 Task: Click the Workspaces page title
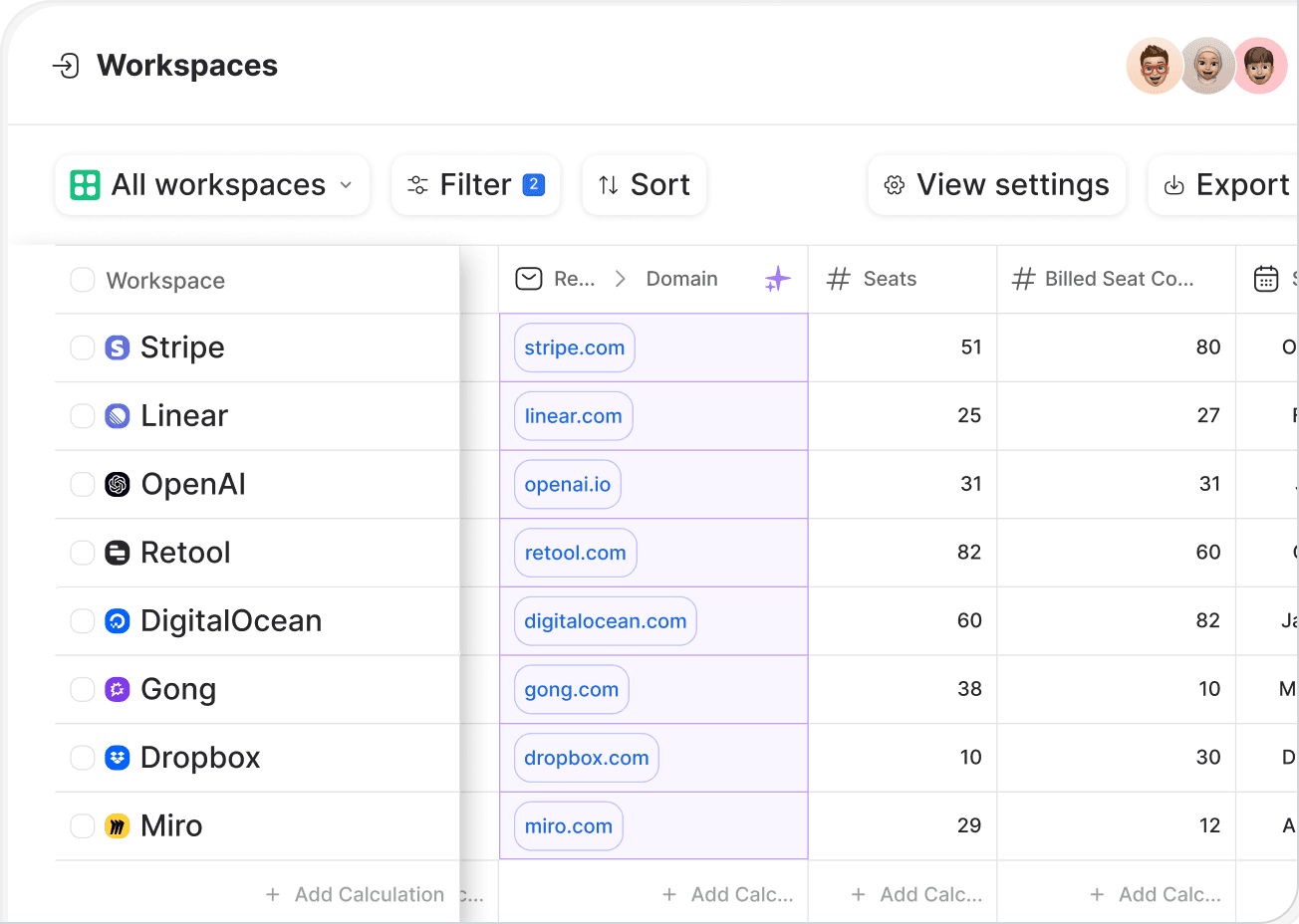point(187,66)
